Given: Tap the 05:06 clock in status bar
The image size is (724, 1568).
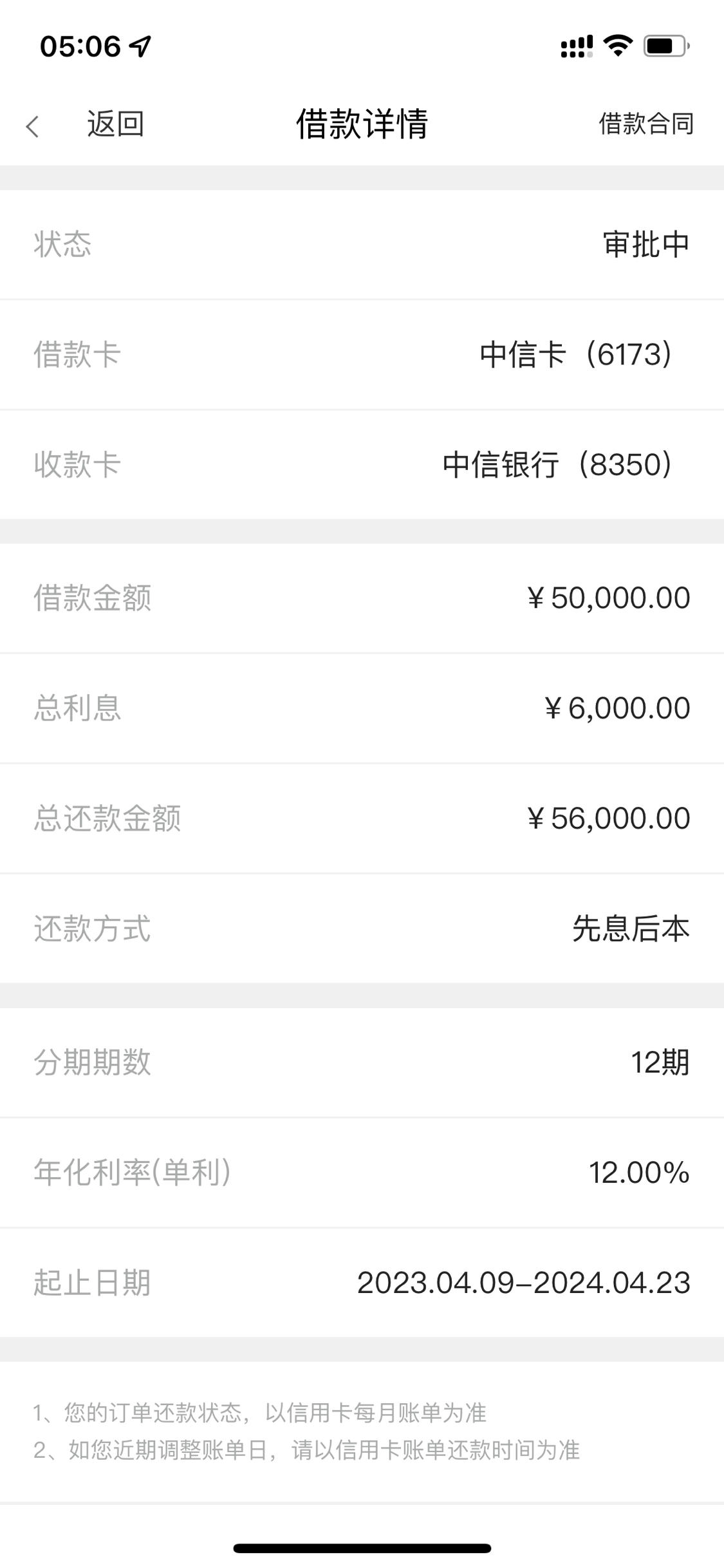Looking at the screenshot, I should coord(80,46).
